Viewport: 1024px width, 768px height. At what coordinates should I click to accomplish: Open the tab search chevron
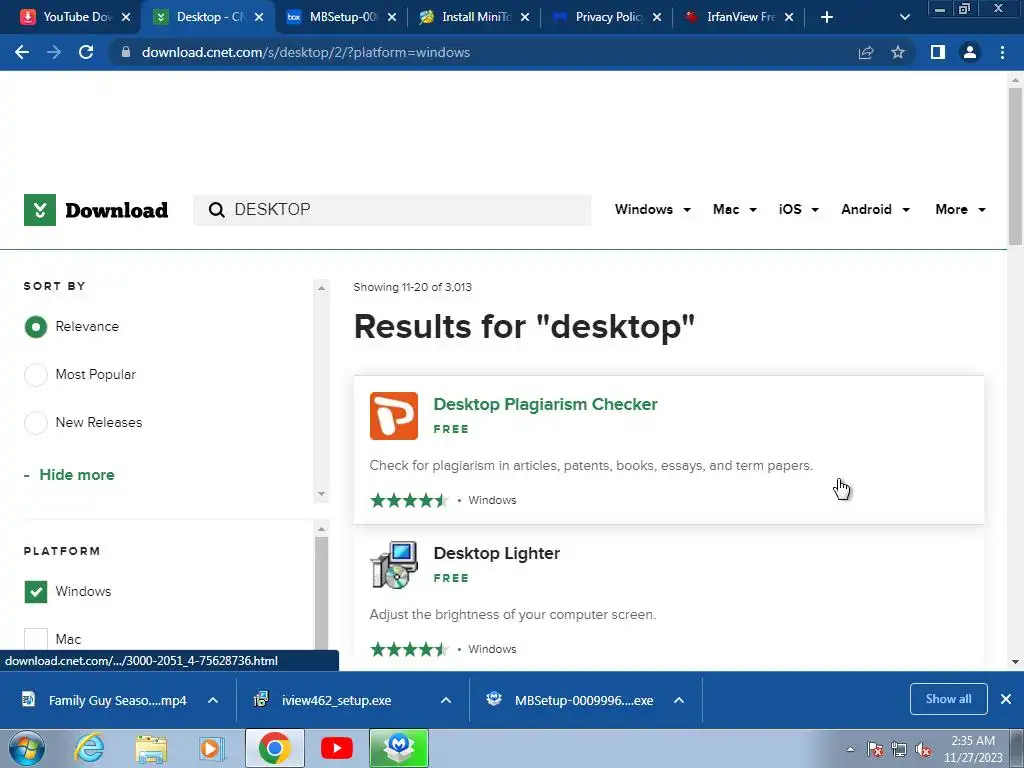click(x=904, y=17)
